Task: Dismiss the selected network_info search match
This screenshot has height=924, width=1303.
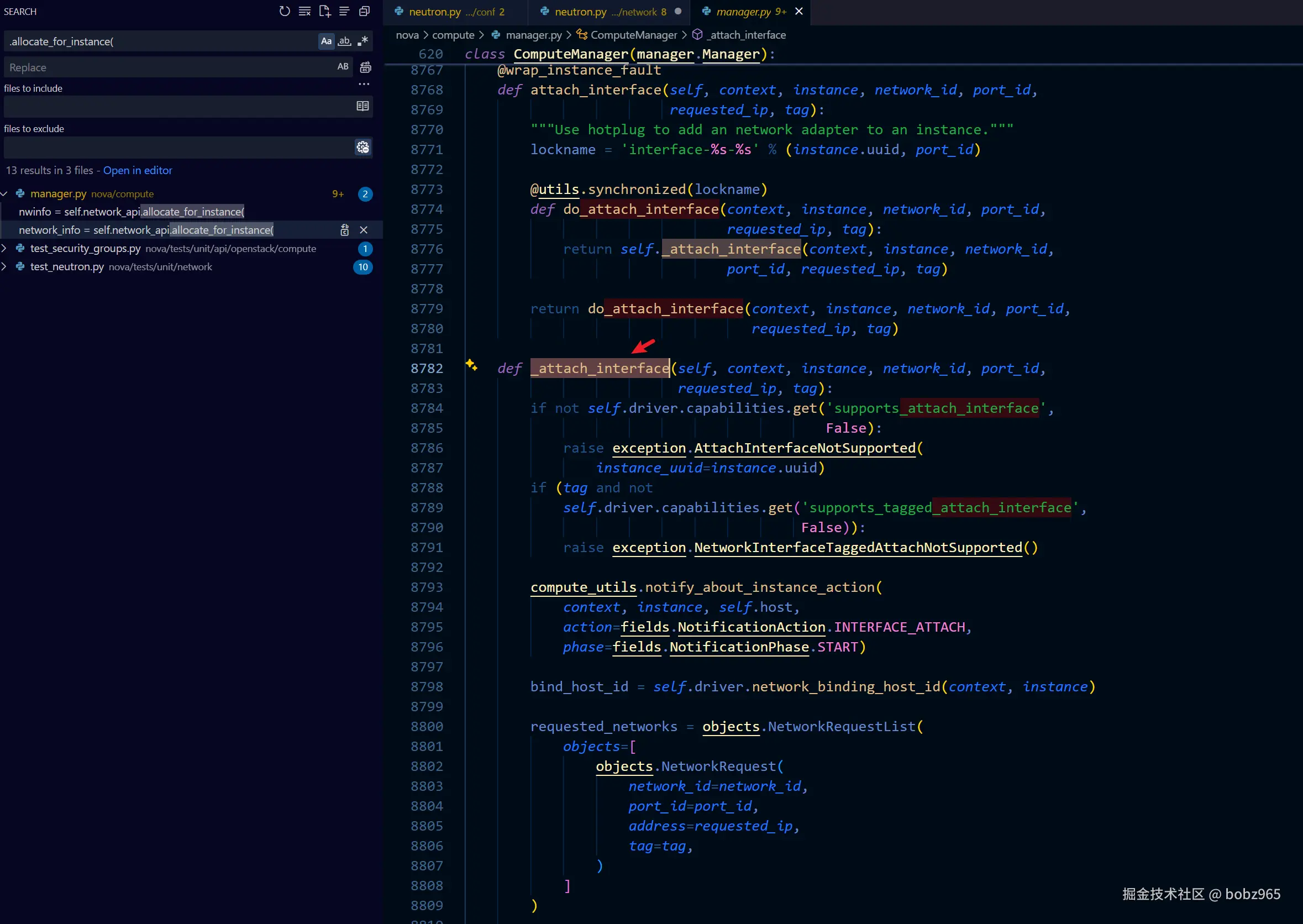Action: pyautogui.click(x=364, y=230)
